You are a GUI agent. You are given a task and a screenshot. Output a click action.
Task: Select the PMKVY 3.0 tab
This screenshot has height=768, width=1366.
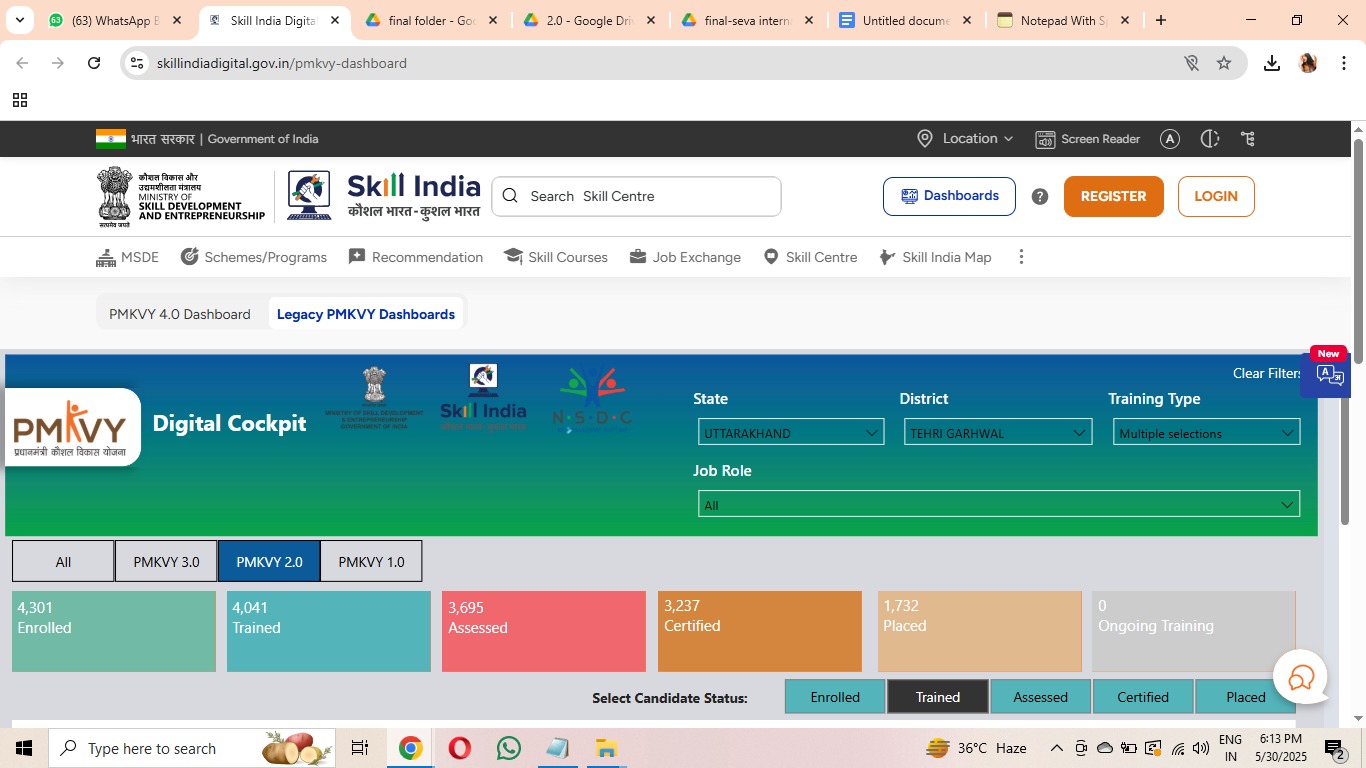166,562
